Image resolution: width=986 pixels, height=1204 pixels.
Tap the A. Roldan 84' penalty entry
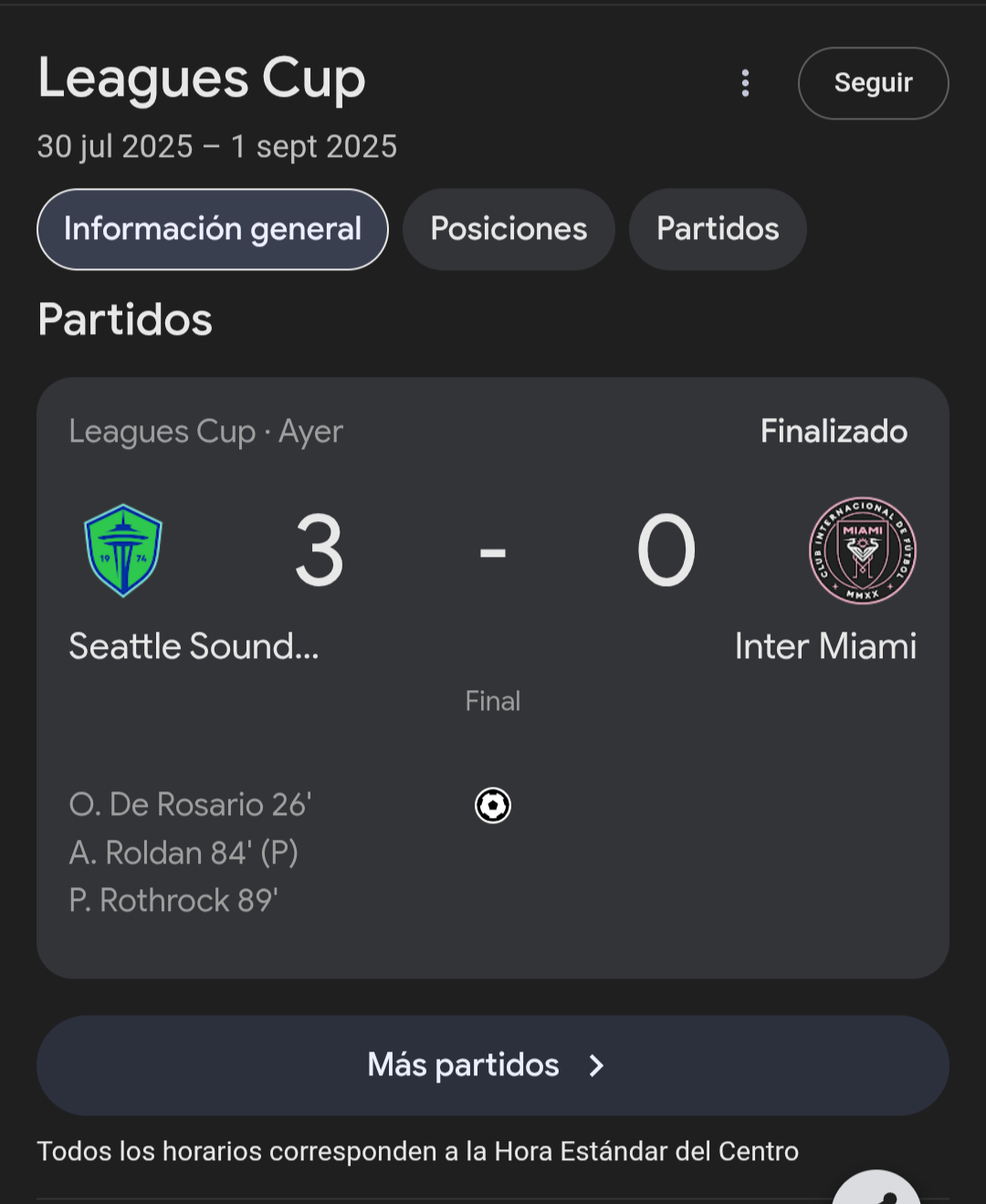(184, 853)
